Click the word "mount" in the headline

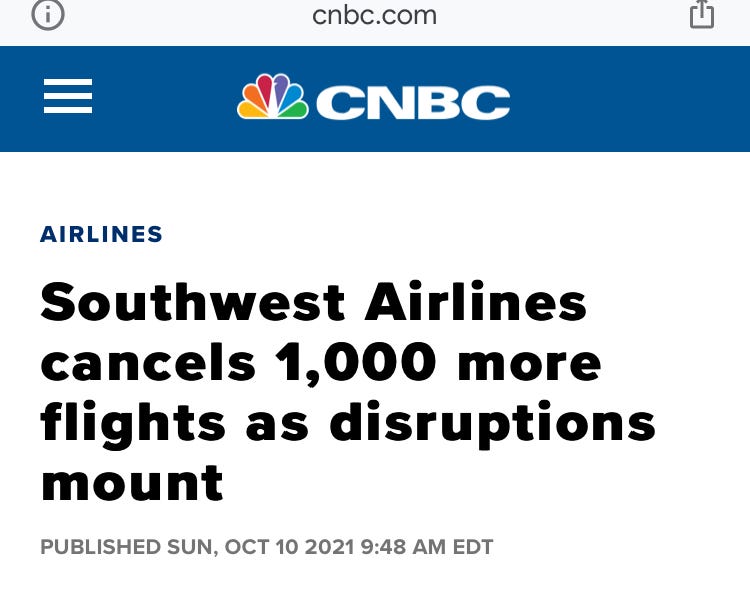tap(132, 482)
